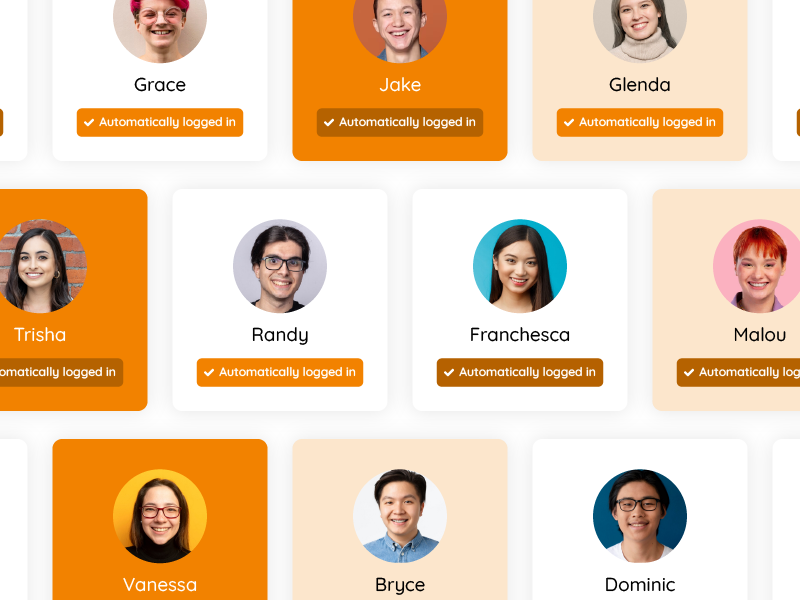Screen dimensions: 800x600
Task: Select Glenda's avatar picture
Action: coord(640,26)
